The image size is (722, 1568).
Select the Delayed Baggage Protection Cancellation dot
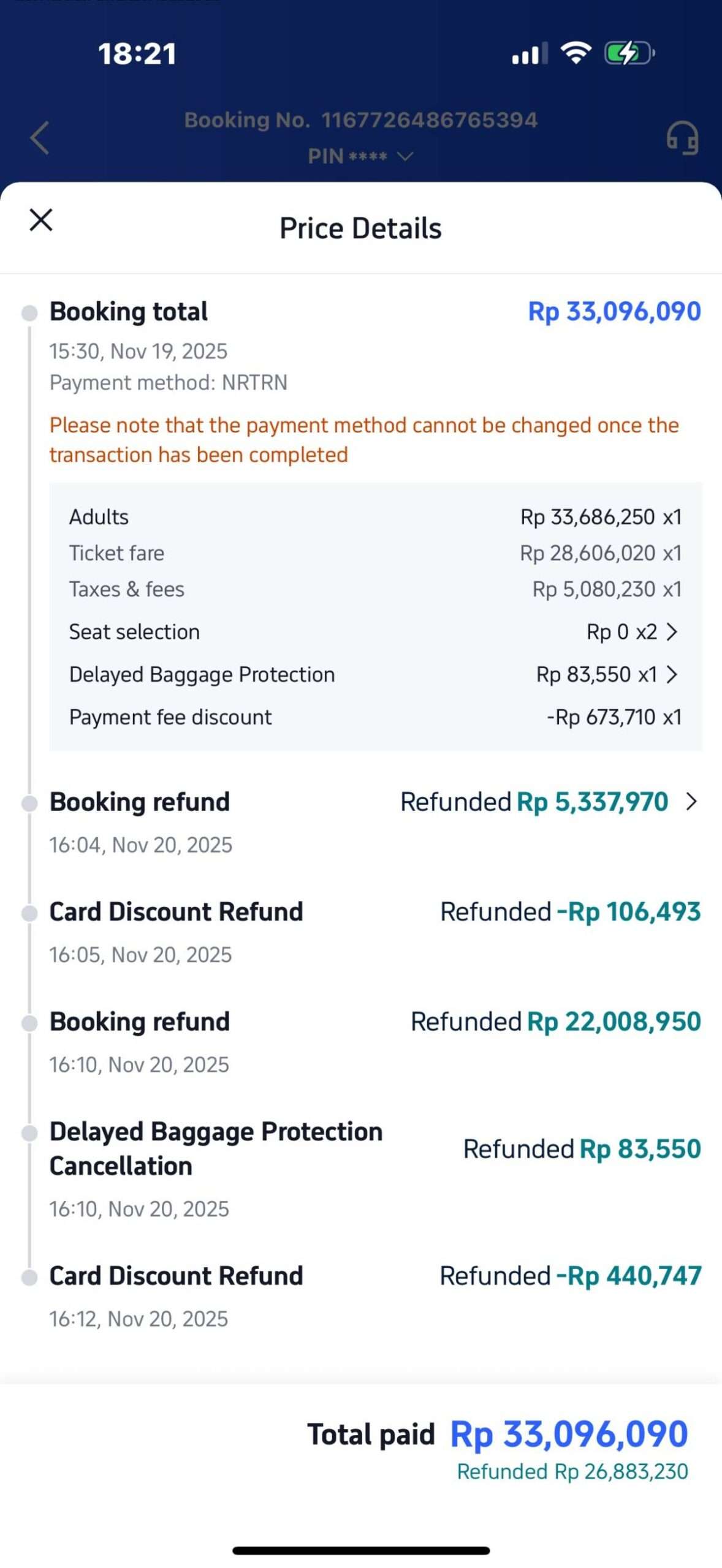(29, 1133)
